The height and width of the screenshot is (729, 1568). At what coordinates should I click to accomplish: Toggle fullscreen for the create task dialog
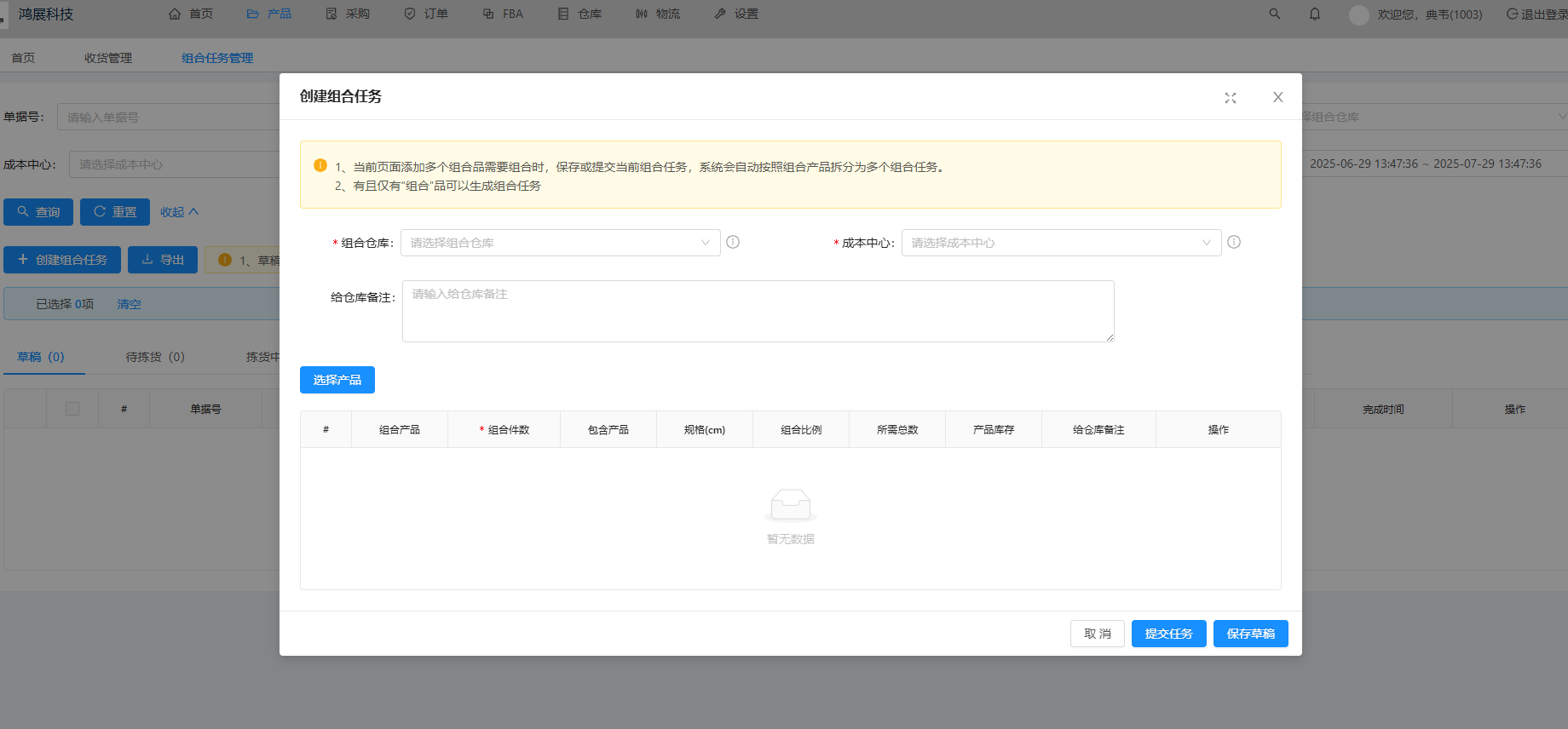coord(1230,98)
